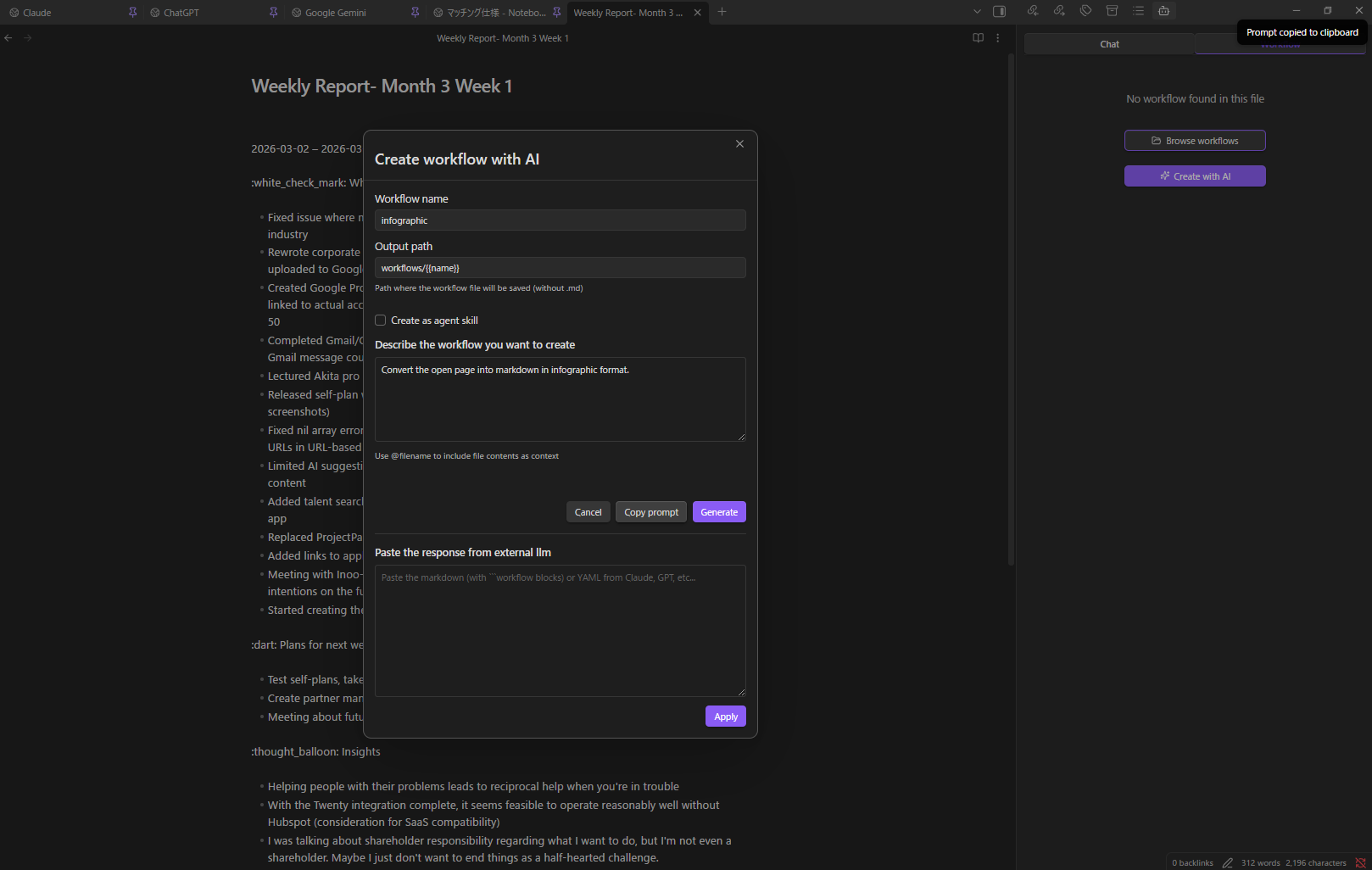Open the tab list chevron dropdown
The width and height of the screenshot is (1372, 870).
click(x=977, y=12)
